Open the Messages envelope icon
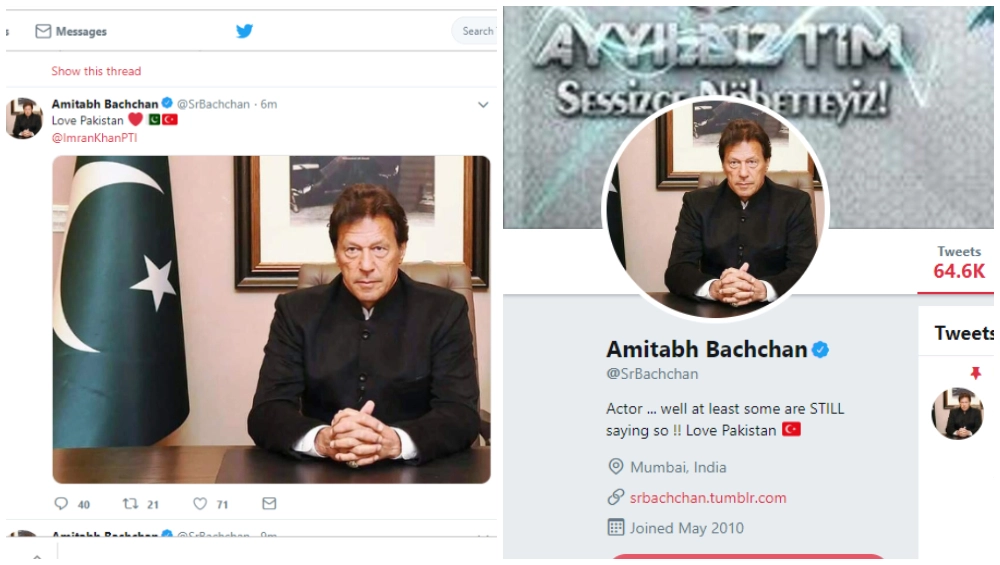Viewport: 1000px width, 565px height. 43,31
